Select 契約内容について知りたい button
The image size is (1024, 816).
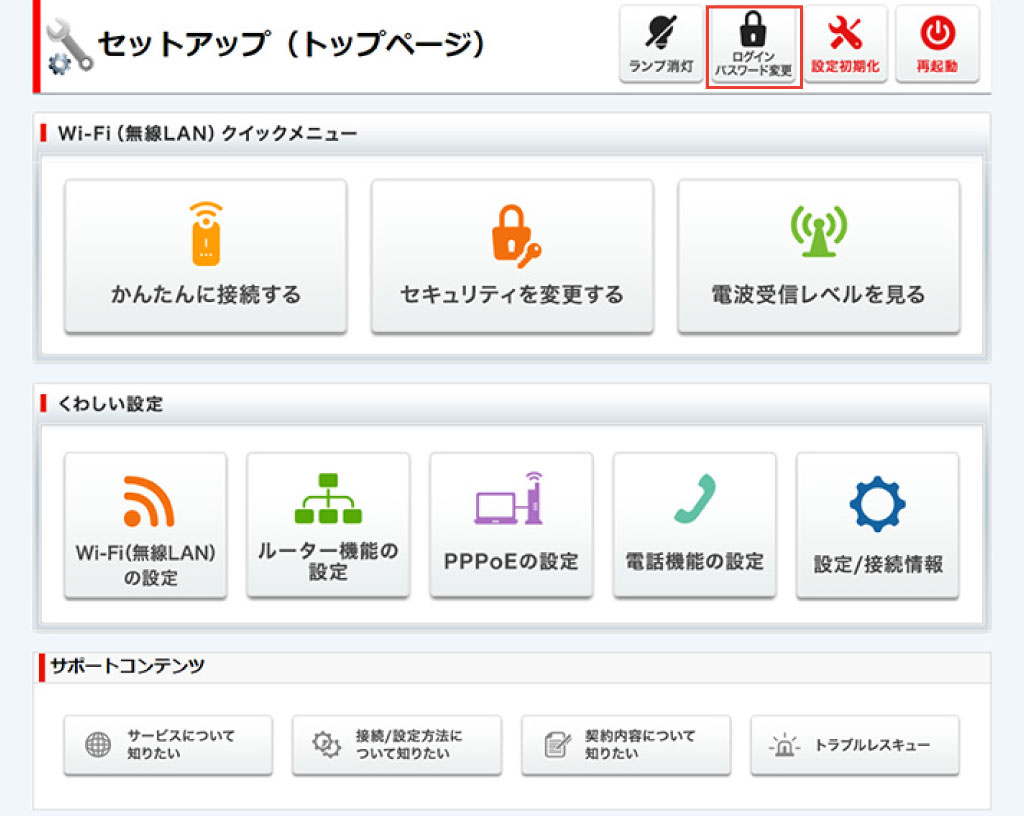click(625, 745)
